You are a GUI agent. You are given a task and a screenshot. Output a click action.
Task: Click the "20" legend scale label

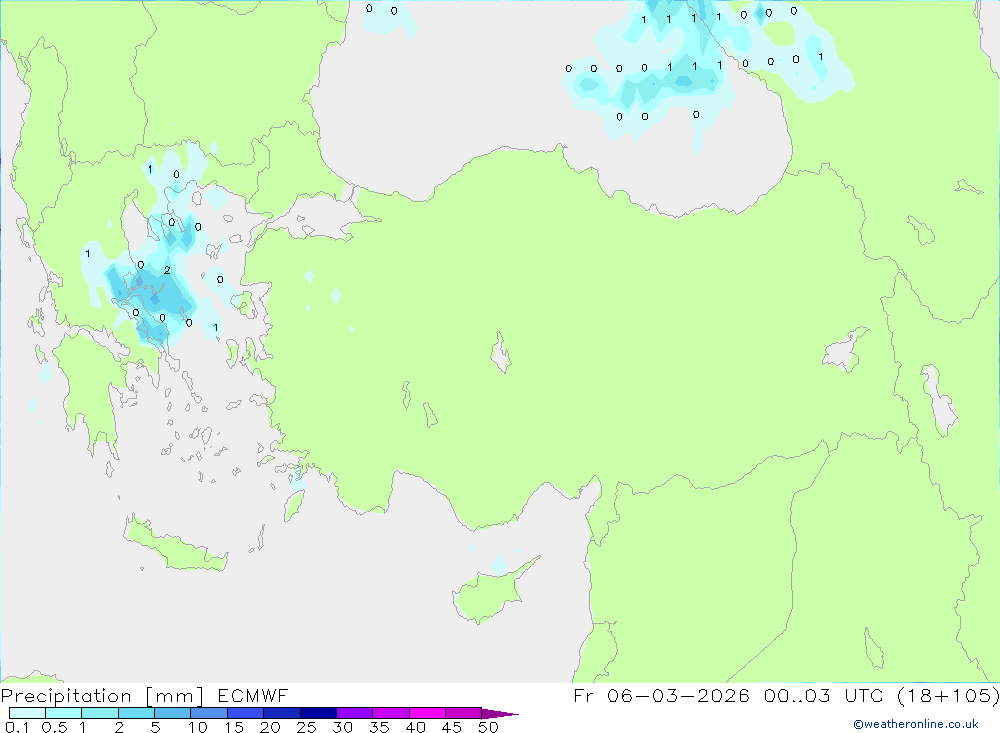270,727
